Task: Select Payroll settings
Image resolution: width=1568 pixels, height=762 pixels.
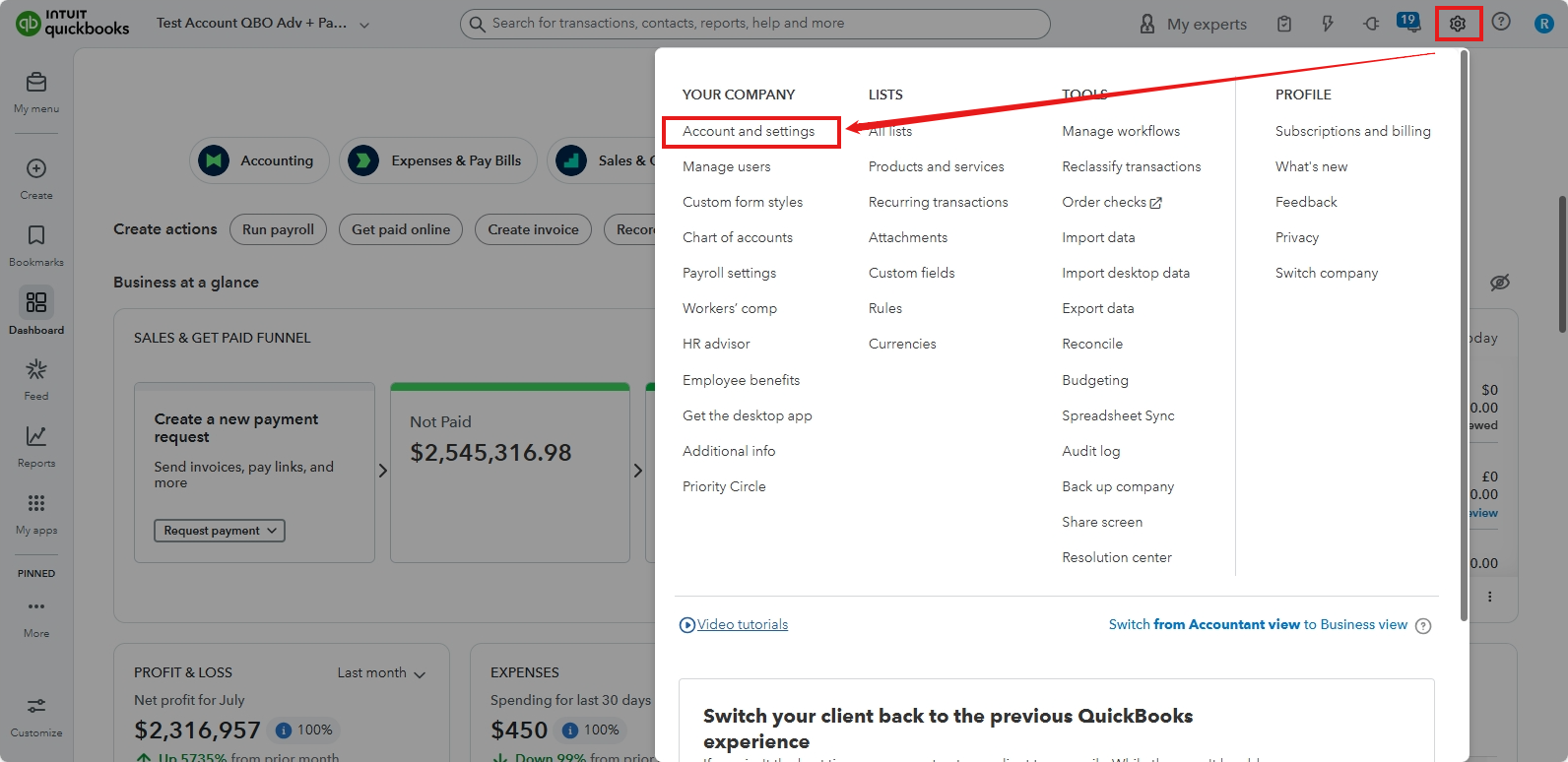Action: [730, 273]
